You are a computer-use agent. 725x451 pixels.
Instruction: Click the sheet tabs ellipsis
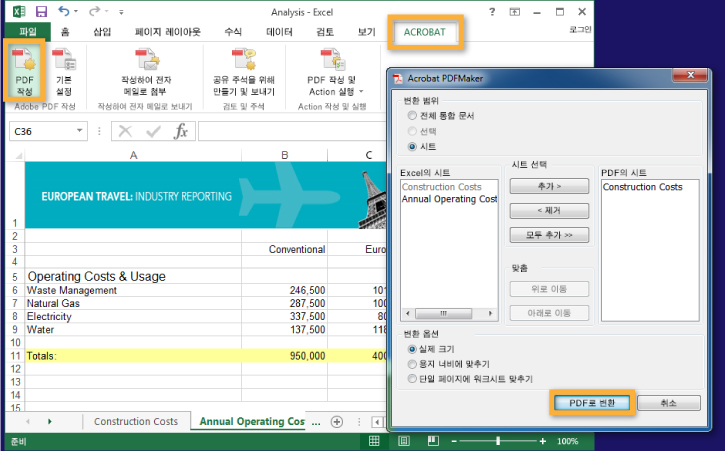[x=316, y=422]
